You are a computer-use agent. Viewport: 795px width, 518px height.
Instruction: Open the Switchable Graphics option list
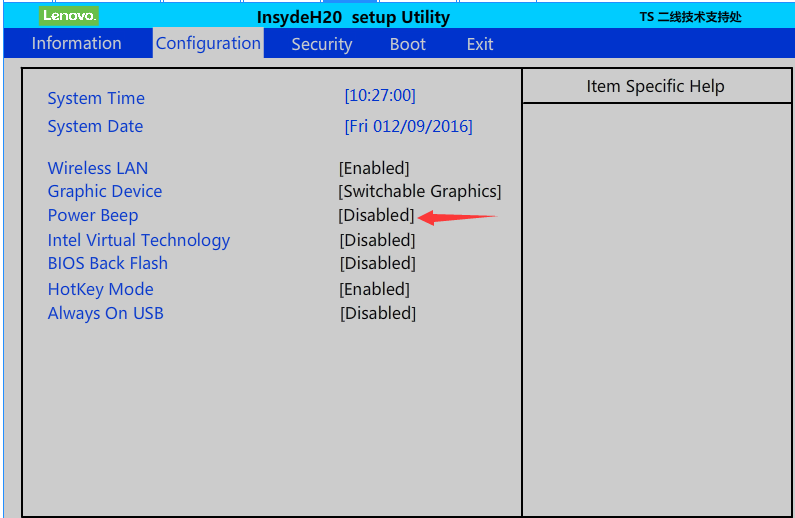[x=420, y=191]
